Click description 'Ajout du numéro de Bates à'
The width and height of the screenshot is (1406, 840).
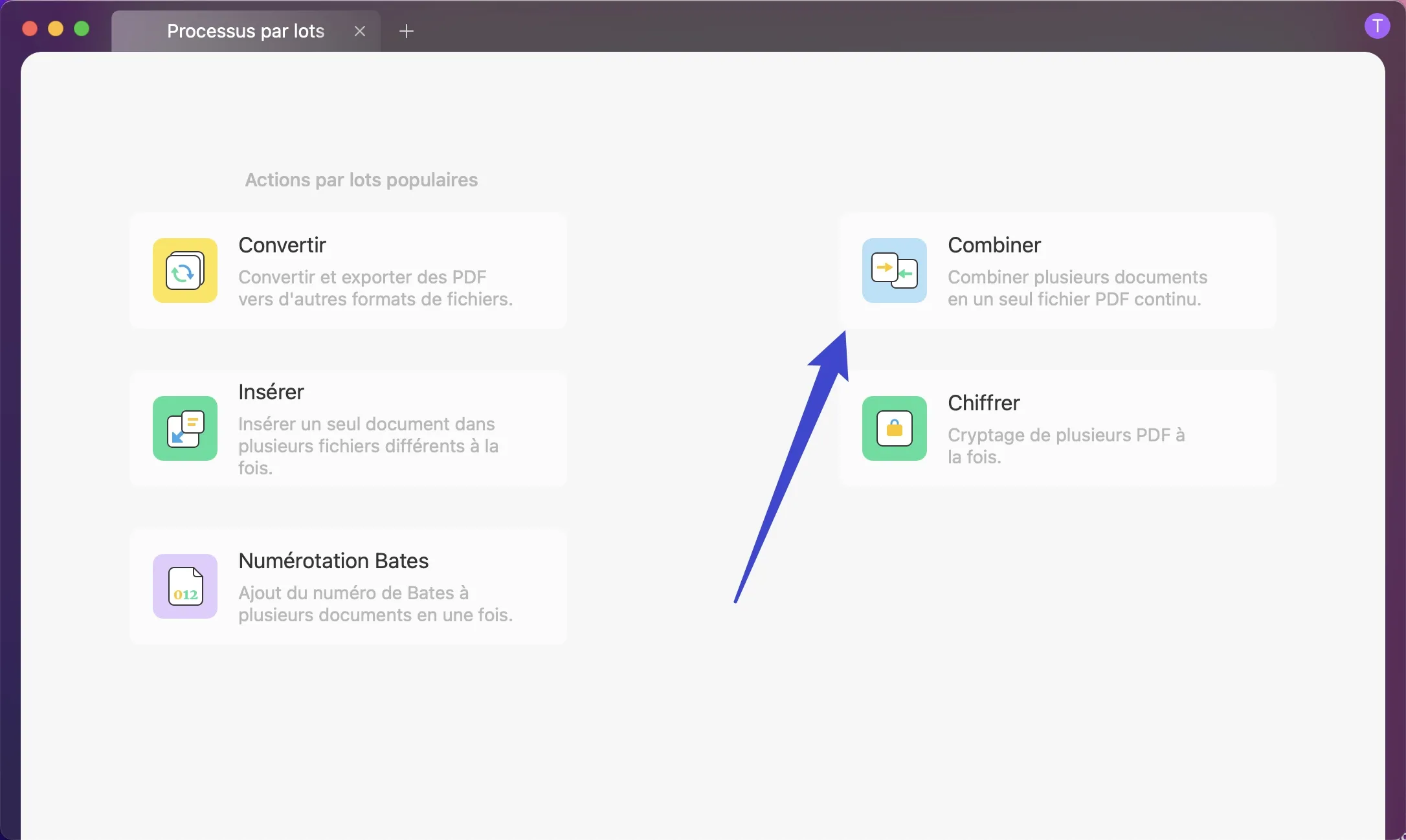pyautogui.click(x=353, y=593)
